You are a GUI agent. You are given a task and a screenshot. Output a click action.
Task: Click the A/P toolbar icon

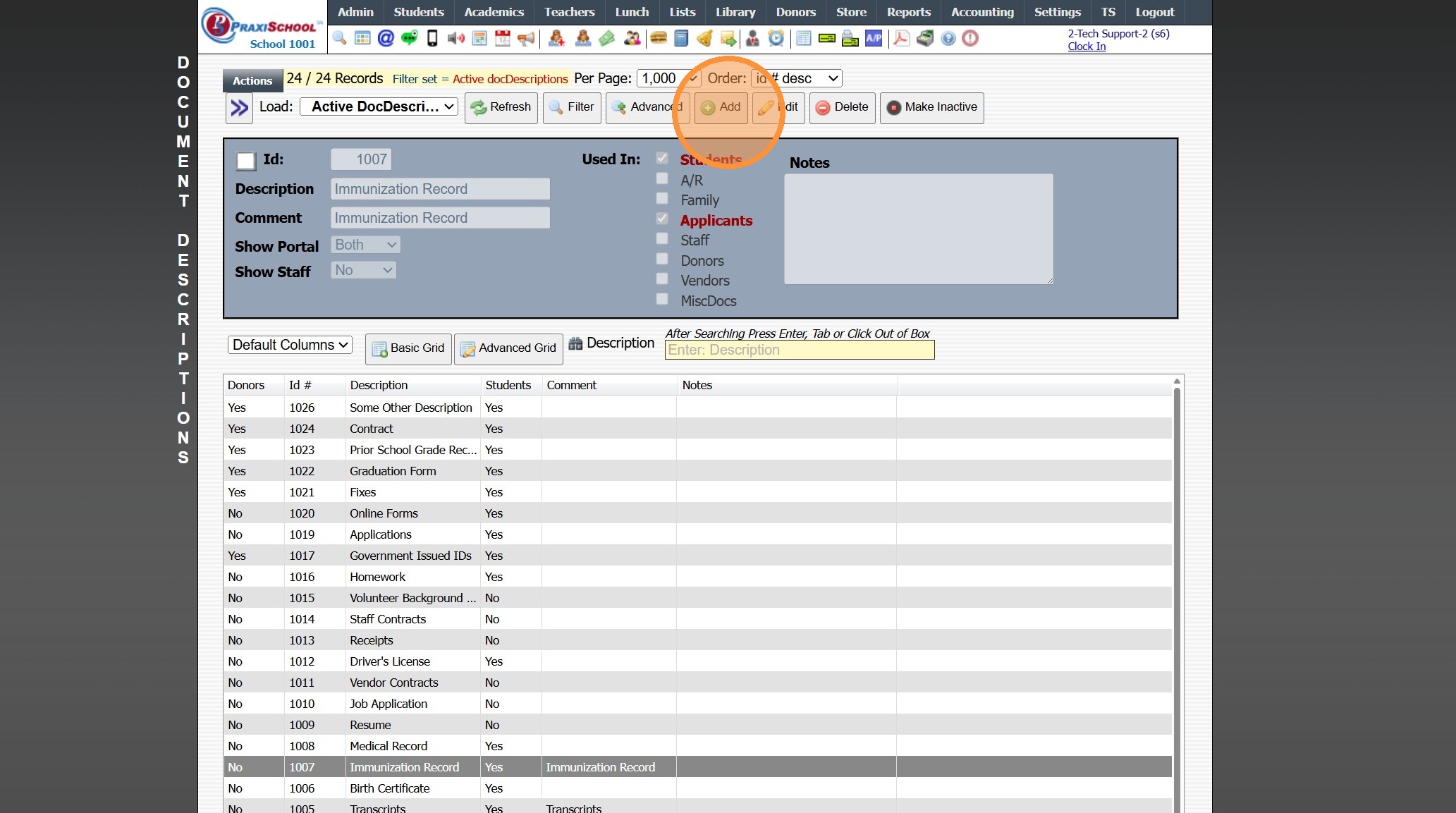click(x=874, y=38)
